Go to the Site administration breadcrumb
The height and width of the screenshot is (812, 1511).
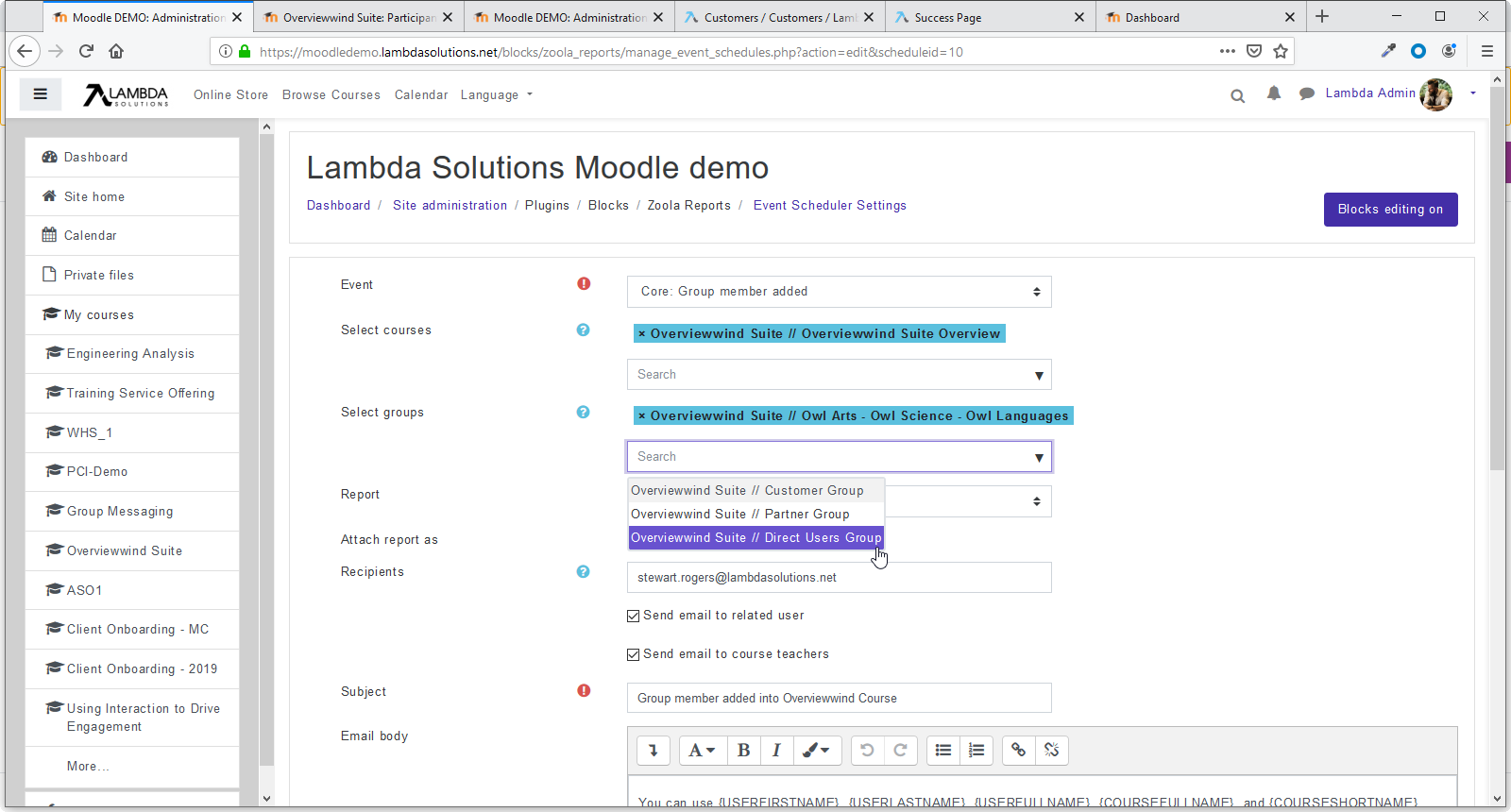click(450, 205)
